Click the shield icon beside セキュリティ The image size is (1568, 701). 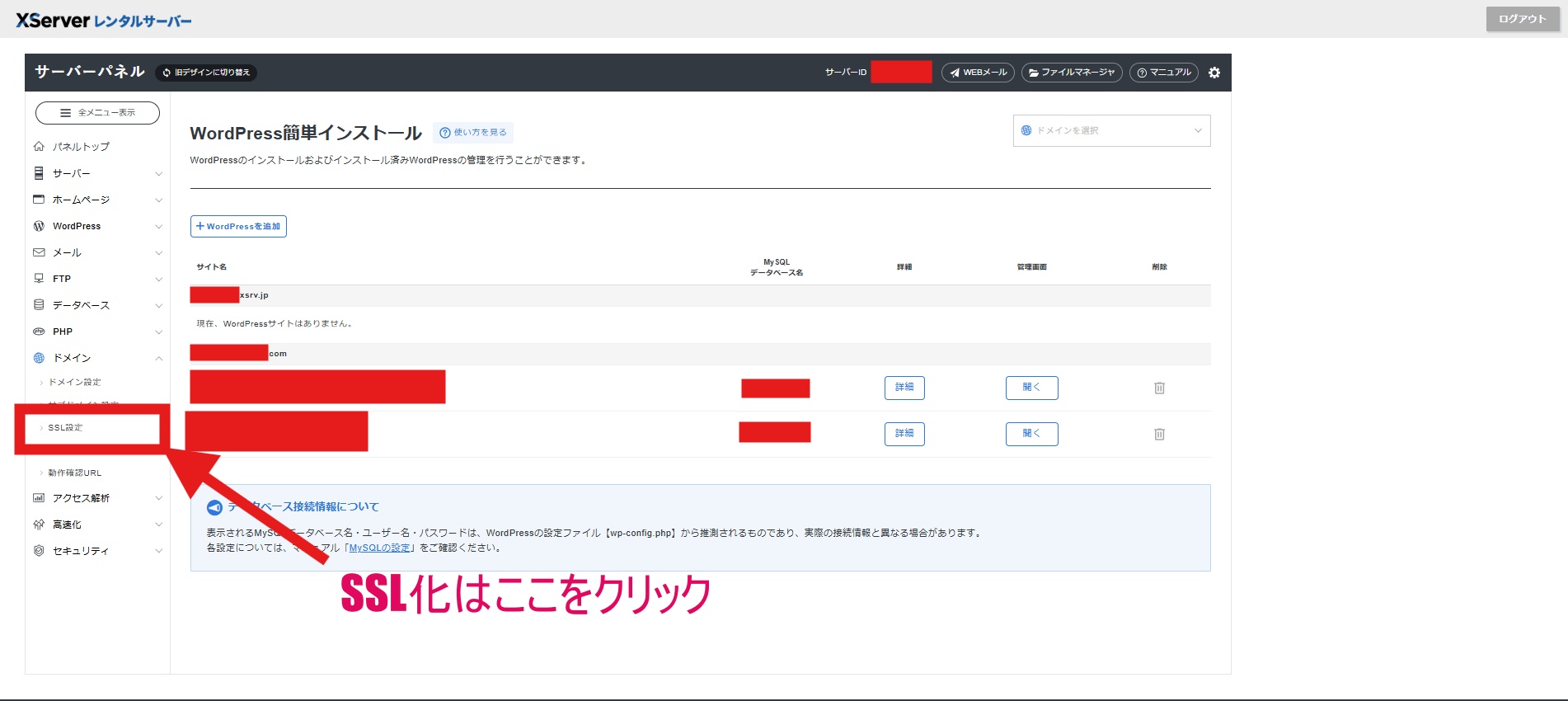39,551
